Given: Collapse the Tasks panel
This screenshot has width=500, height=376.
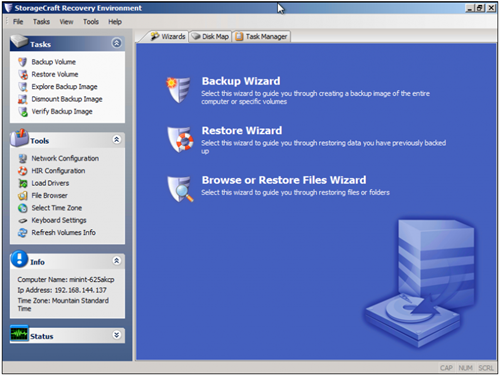Looking at the screenshot, I should pyautogui.click(x=117, y=43).
